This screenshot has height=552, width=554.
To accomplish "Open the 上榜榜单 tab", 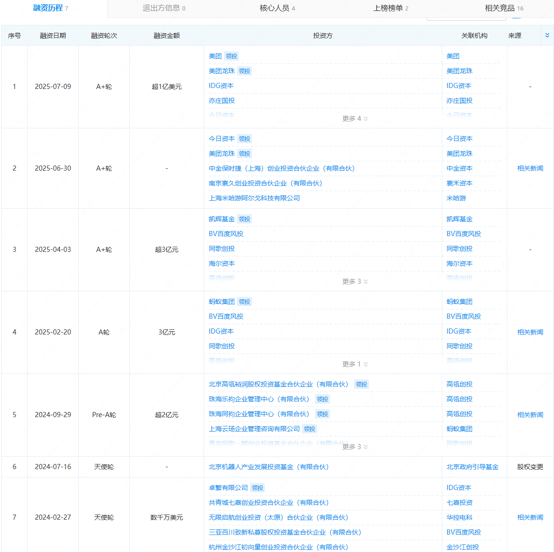I will pyautogui.click(x=391, y=8).
